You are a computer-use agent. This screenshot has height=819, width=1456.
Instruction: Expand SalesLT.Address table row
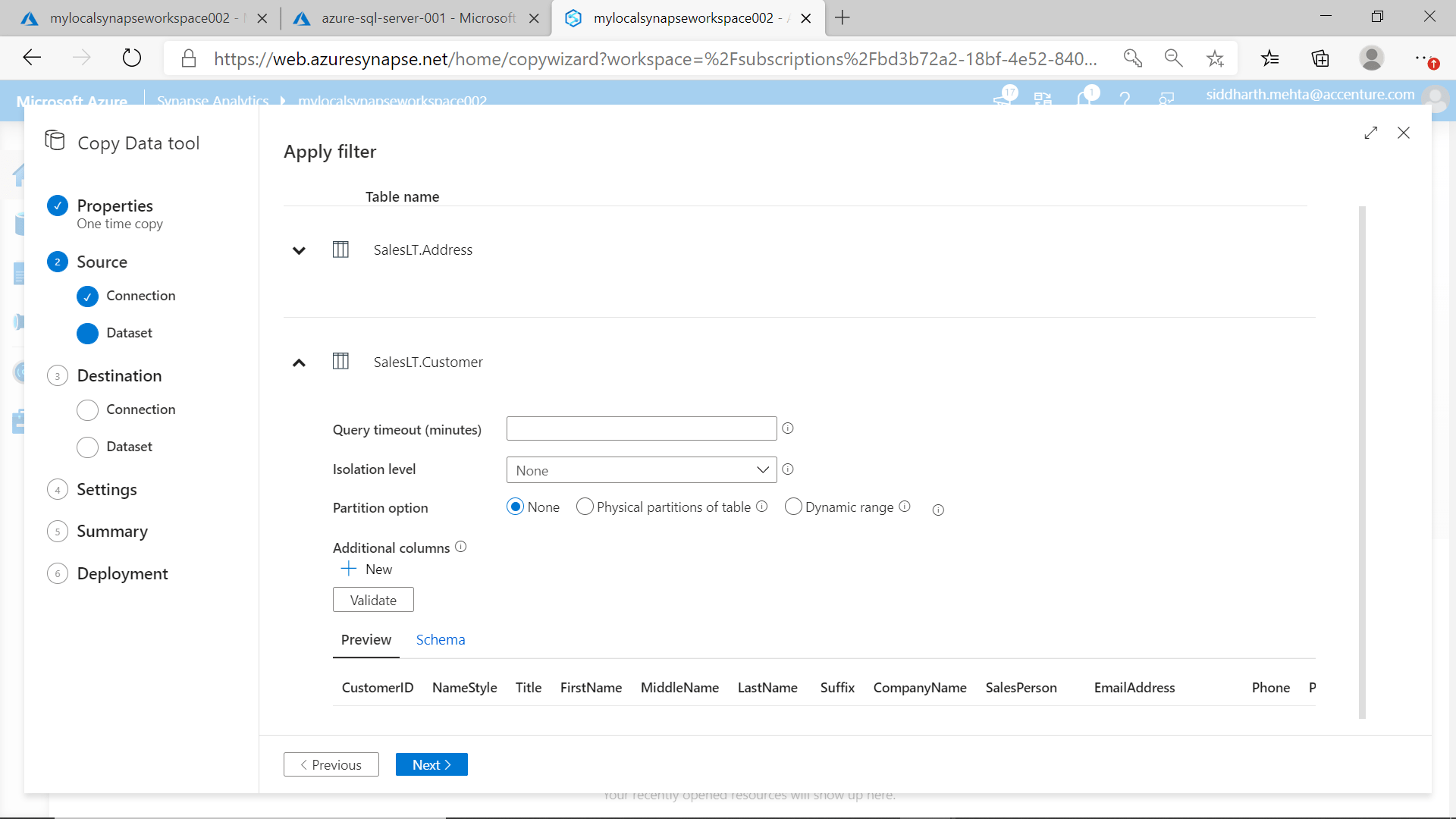pos(299,250)
